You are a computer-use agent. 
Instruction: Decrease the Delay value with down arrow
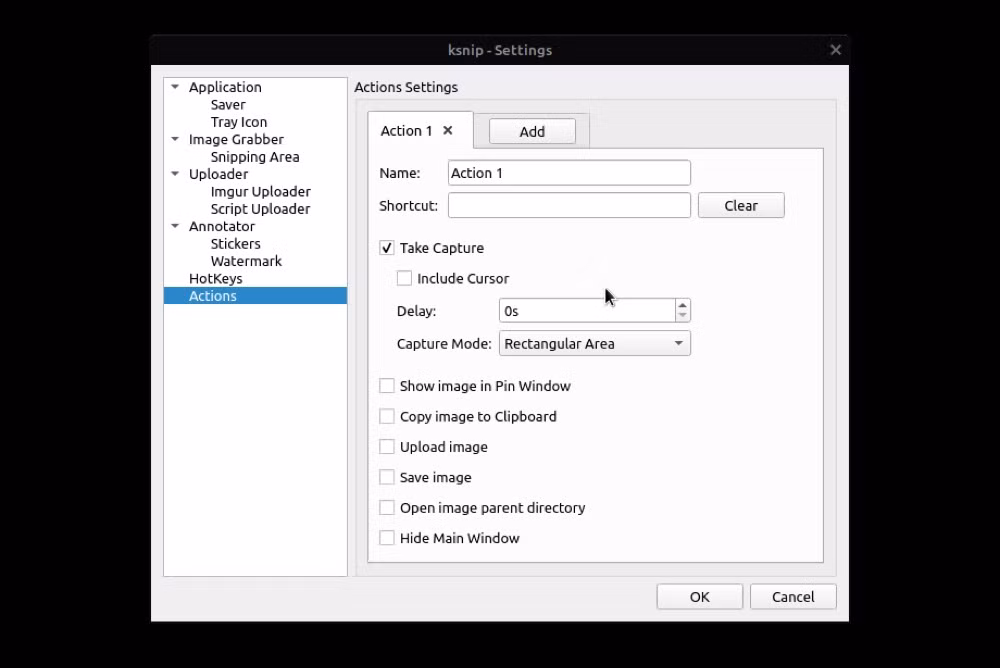click(x=682, y=316)
